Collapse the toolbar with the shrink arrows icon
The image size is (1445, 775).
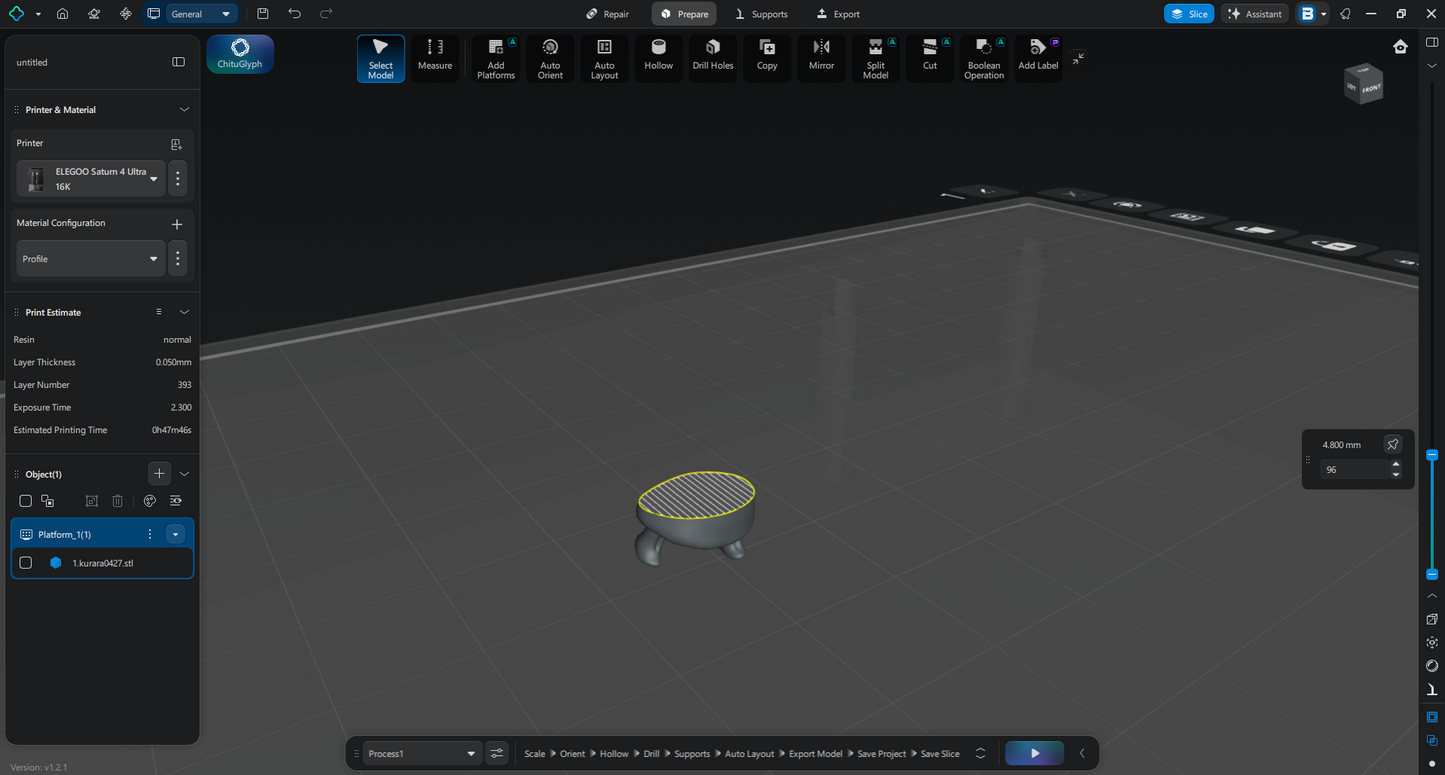(x=1078, y=58)
